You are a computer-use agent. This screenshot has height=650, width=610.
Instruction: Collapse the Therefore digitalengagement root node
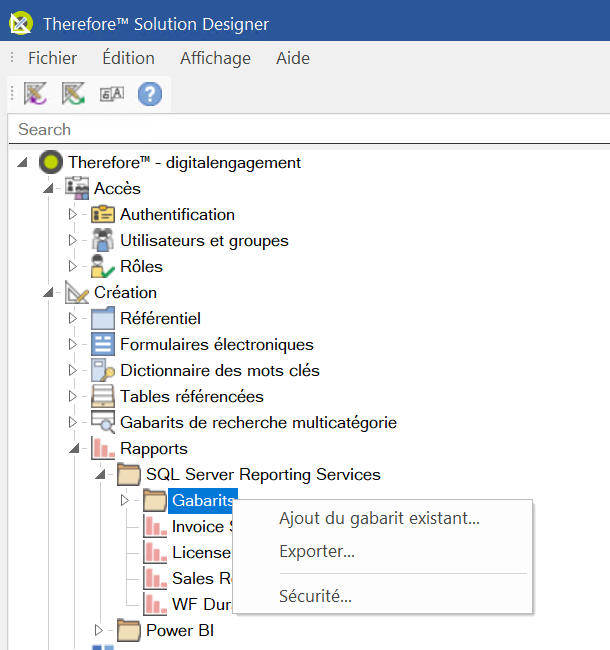click(22, 162)
